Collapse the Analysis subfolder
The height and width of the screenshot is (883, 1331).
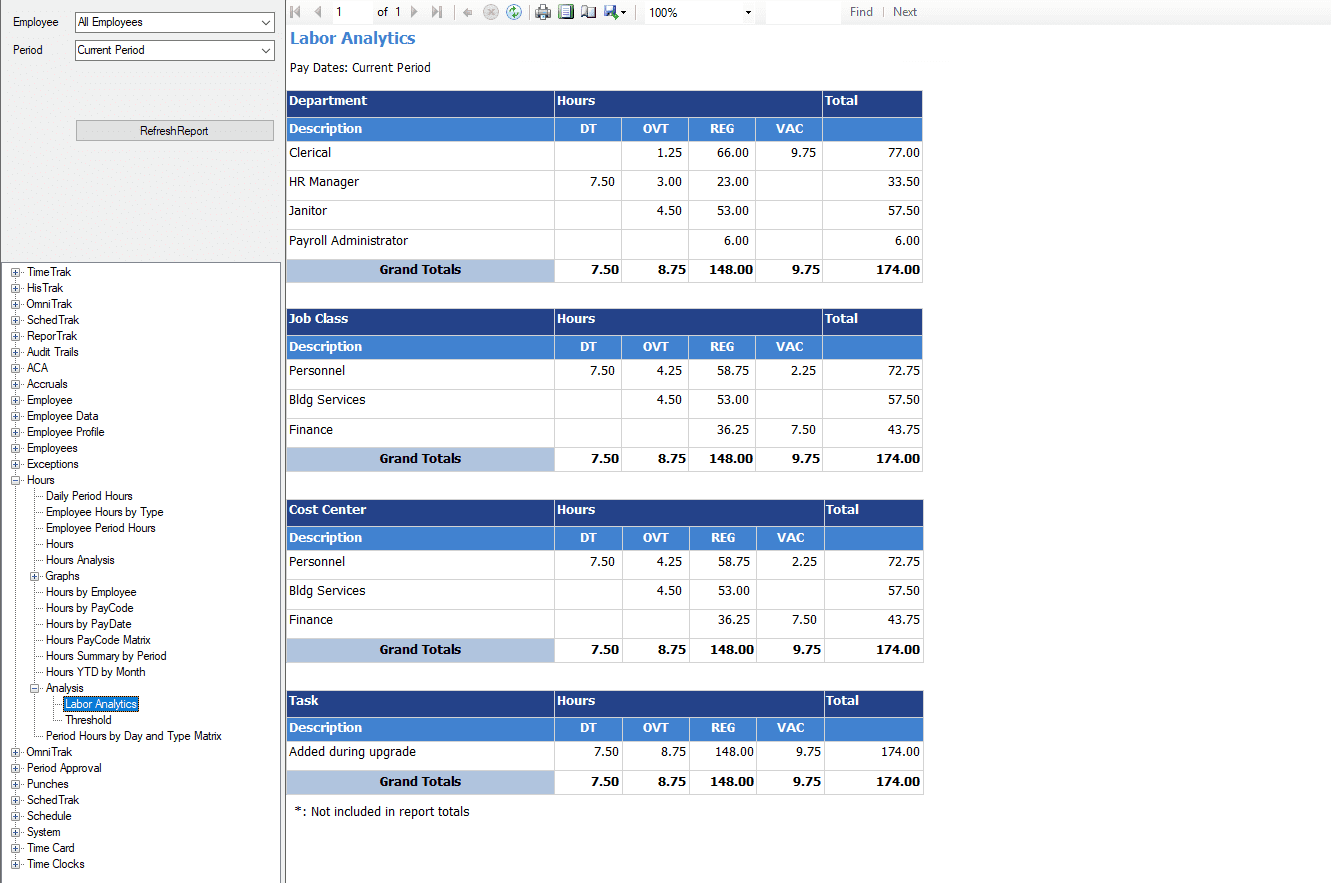[x=35, y=688]
